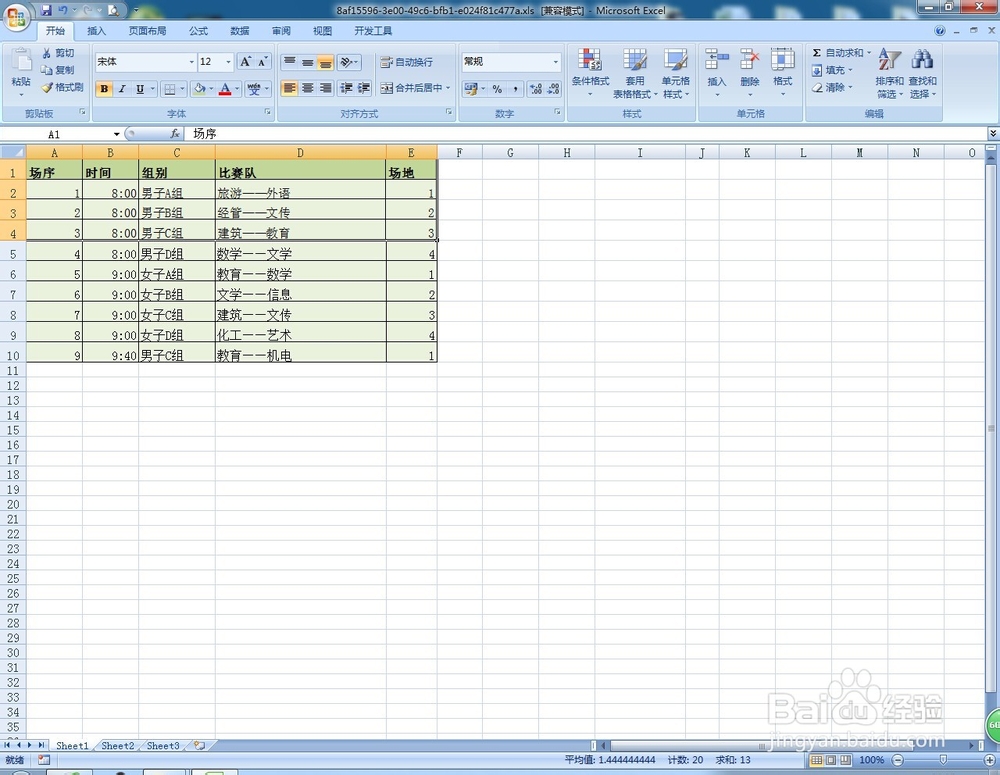Select column D header

coord(300,152)
